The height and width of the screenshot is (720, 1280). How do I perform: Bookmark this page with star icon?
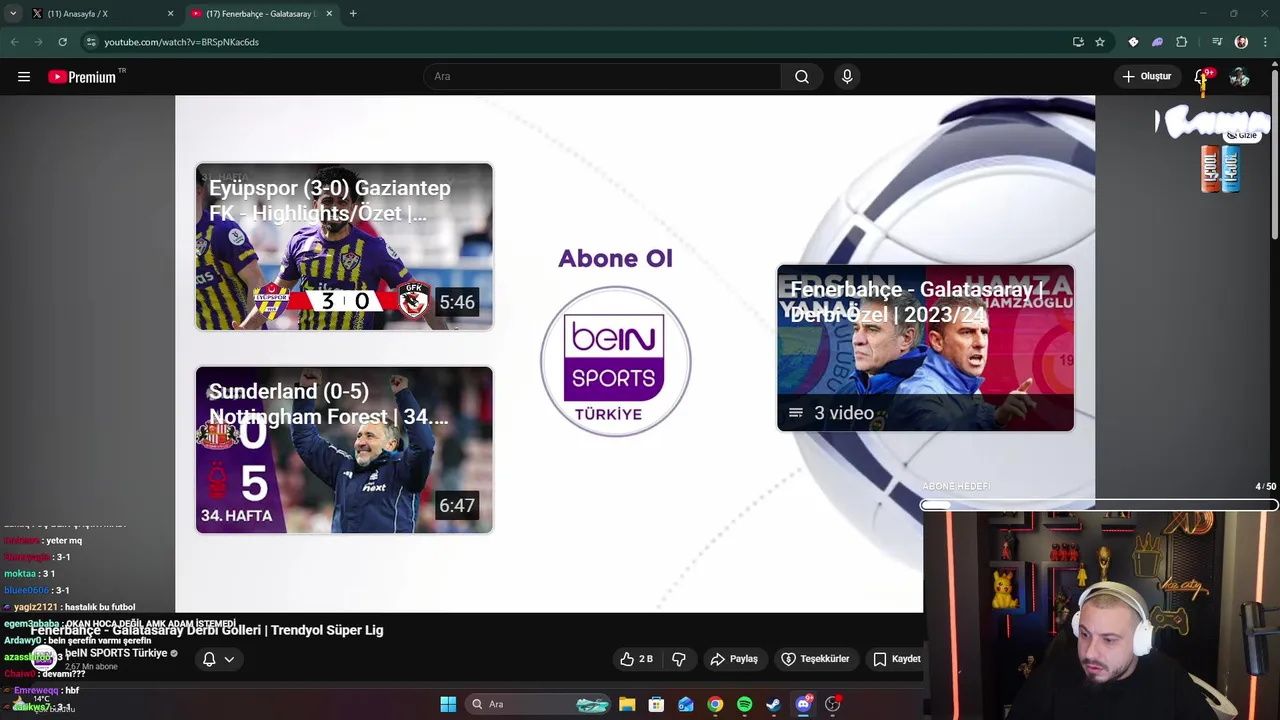[x=1100, y=42]
